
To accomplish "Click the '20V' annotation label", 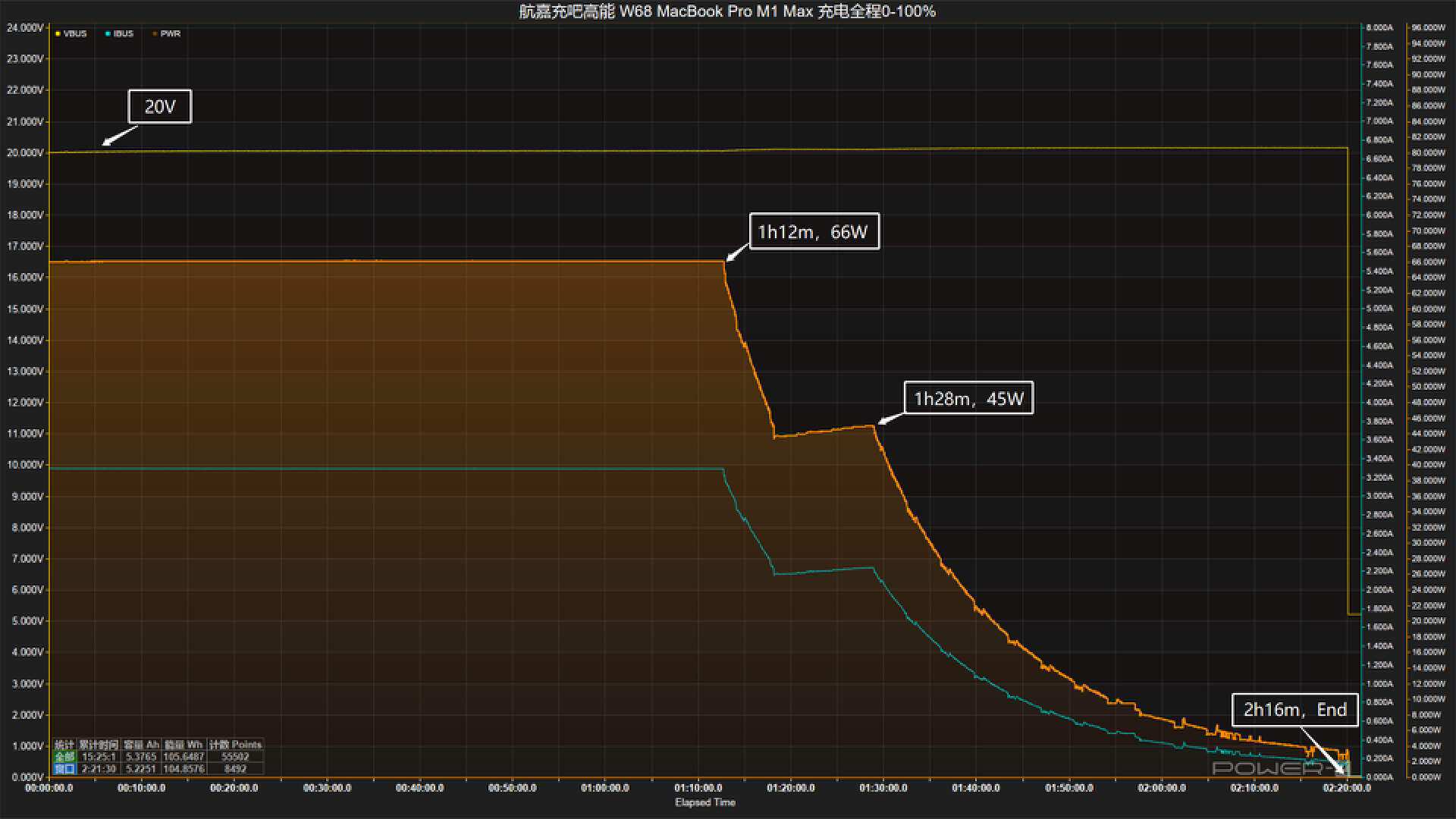I will [159, 106].
